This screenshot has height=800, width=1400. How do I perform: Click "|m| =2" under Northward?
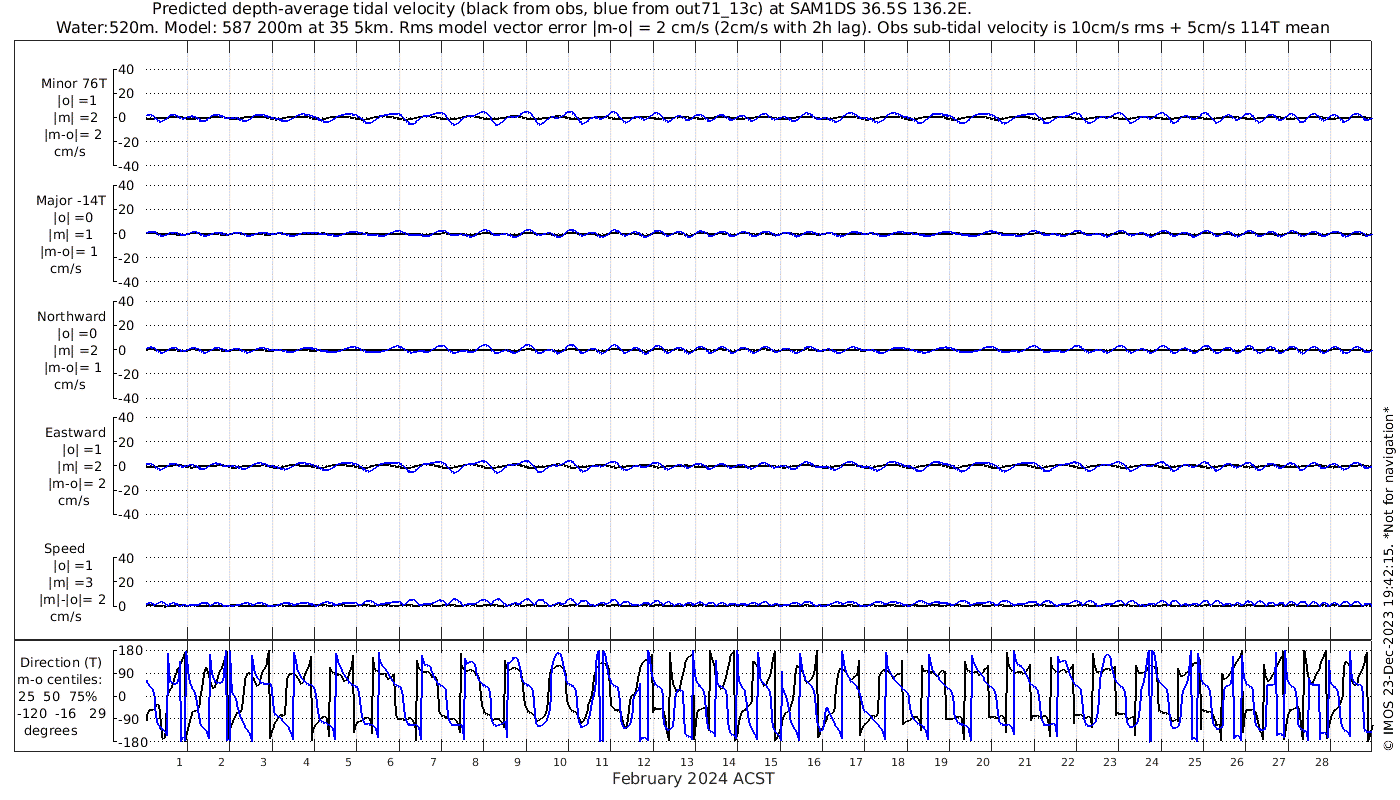[76, 351]
